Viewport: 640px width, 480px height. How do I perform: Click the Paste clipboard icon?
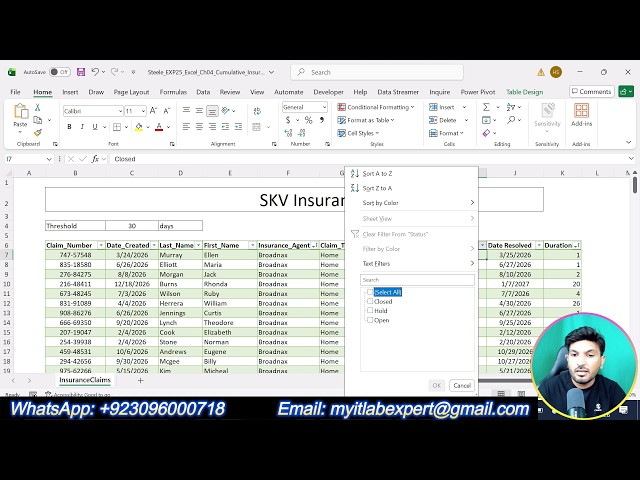click(20, 111)
